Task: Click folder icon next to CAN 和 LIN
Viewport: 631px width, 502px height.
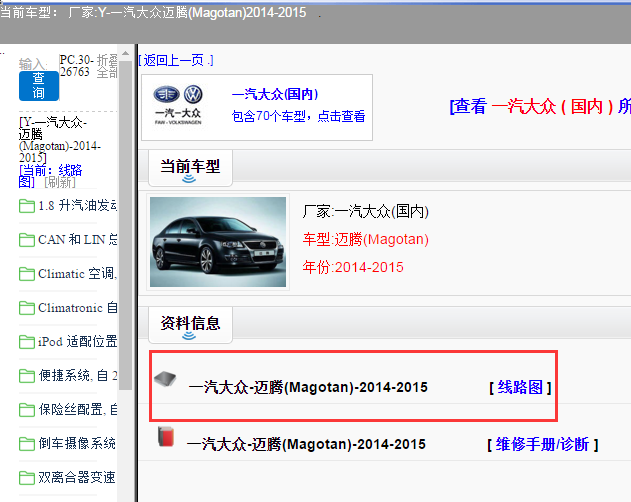Action: [x=27, y=240]
